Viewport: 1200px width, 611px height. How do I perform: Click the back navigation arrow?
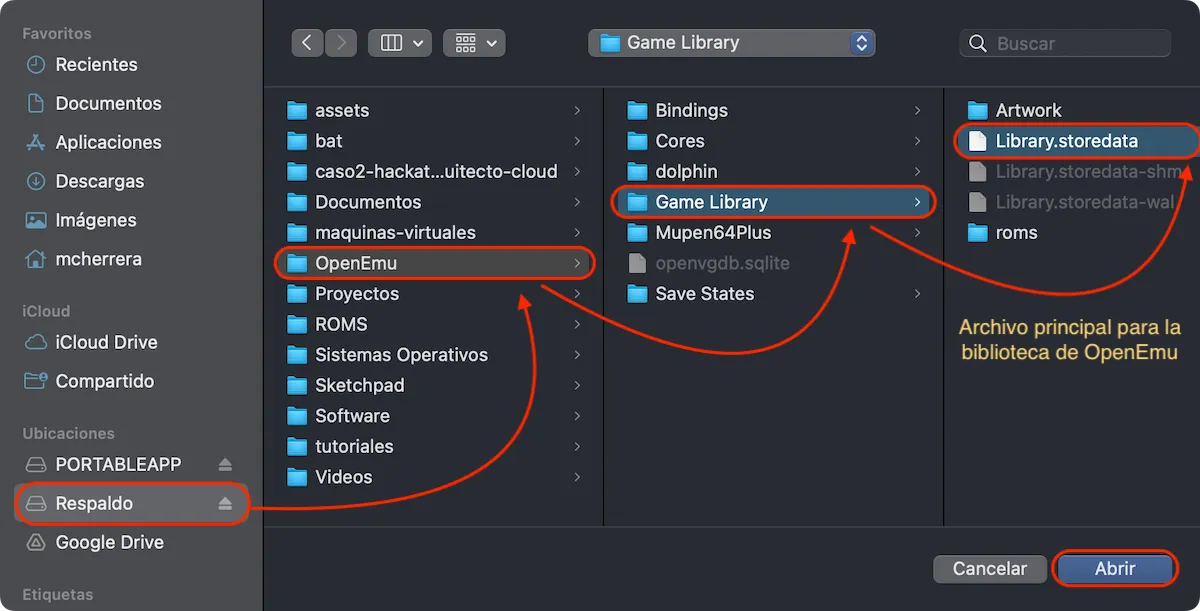(307, 42)
